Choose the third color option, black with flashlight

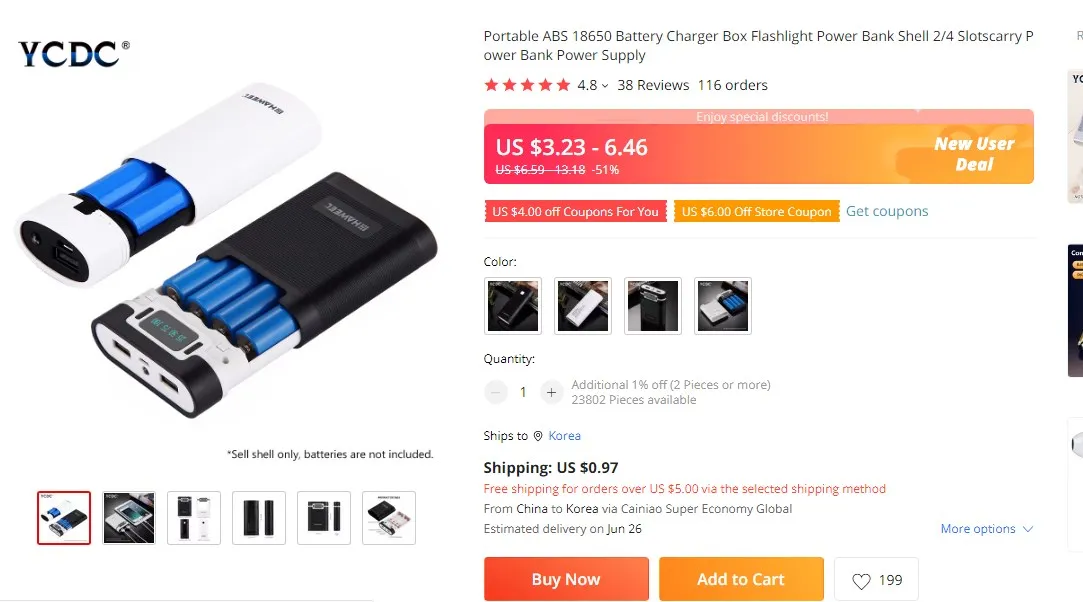[653, 306]
